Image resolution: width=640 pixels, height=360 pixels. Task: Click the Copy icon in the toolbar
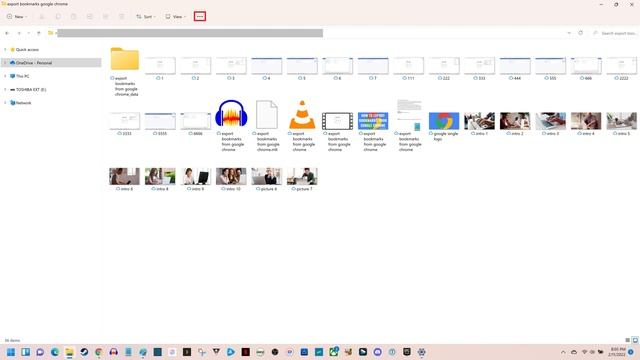(x=58, y=17)
